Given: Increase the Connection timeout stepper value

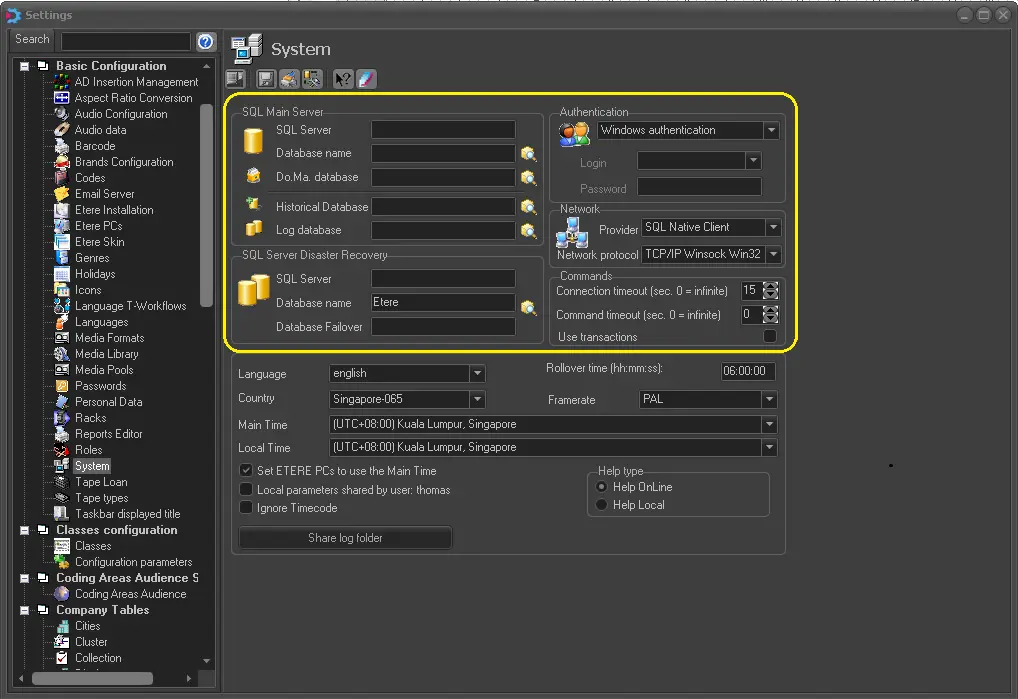Looking at the screenshot, I should click(770, 286).
